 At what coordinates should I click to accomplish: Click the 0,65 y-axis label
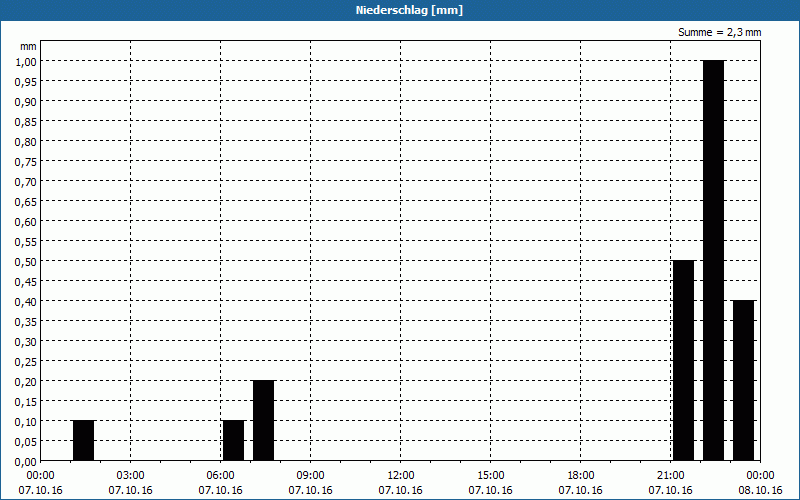26,202
